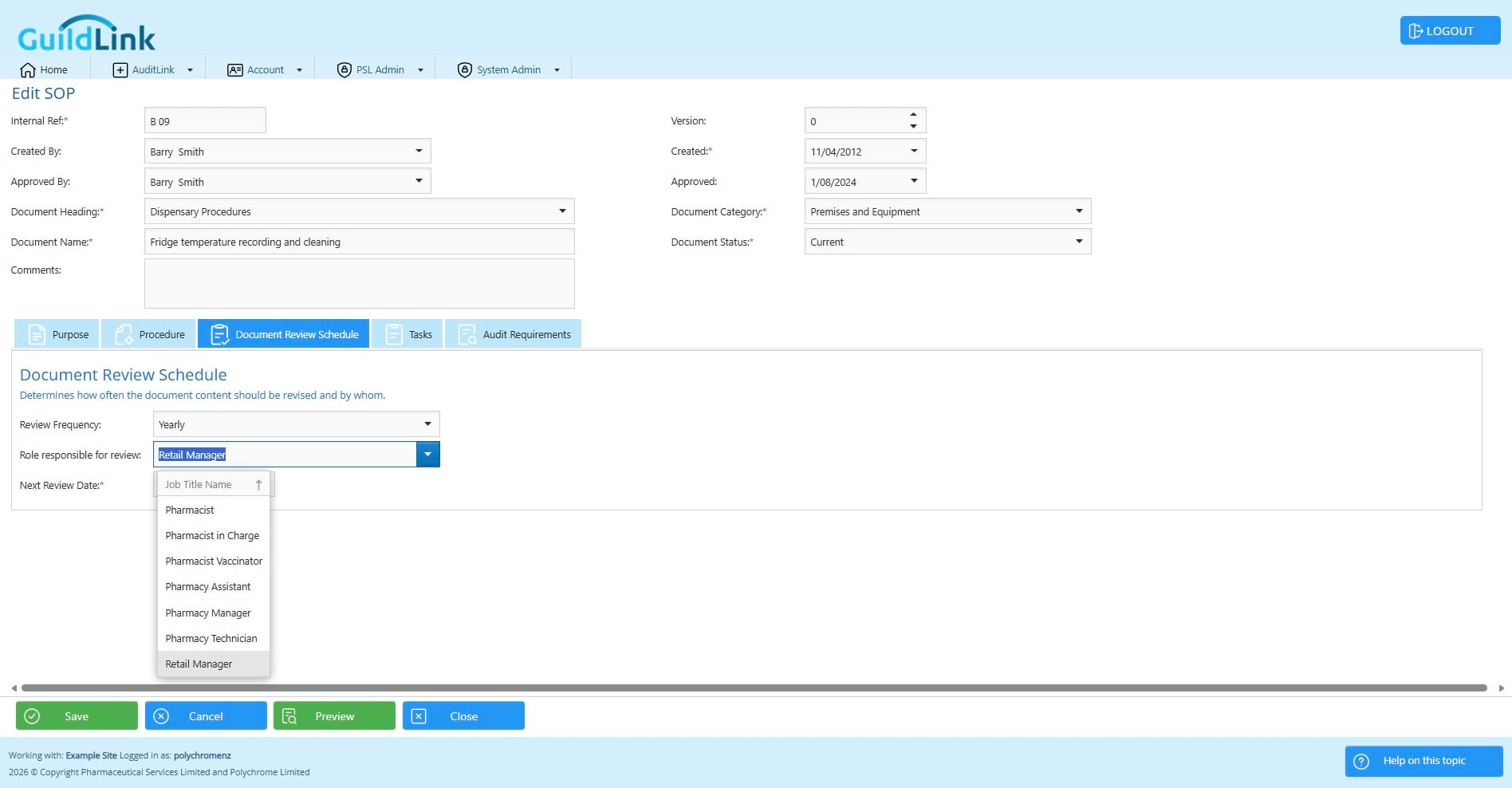Image resolution: width=1512 pixels, height=788 pixels.
Task: Switch to the Audit Requirements tab
Action: pyautogui.click(x=514, y=334)
